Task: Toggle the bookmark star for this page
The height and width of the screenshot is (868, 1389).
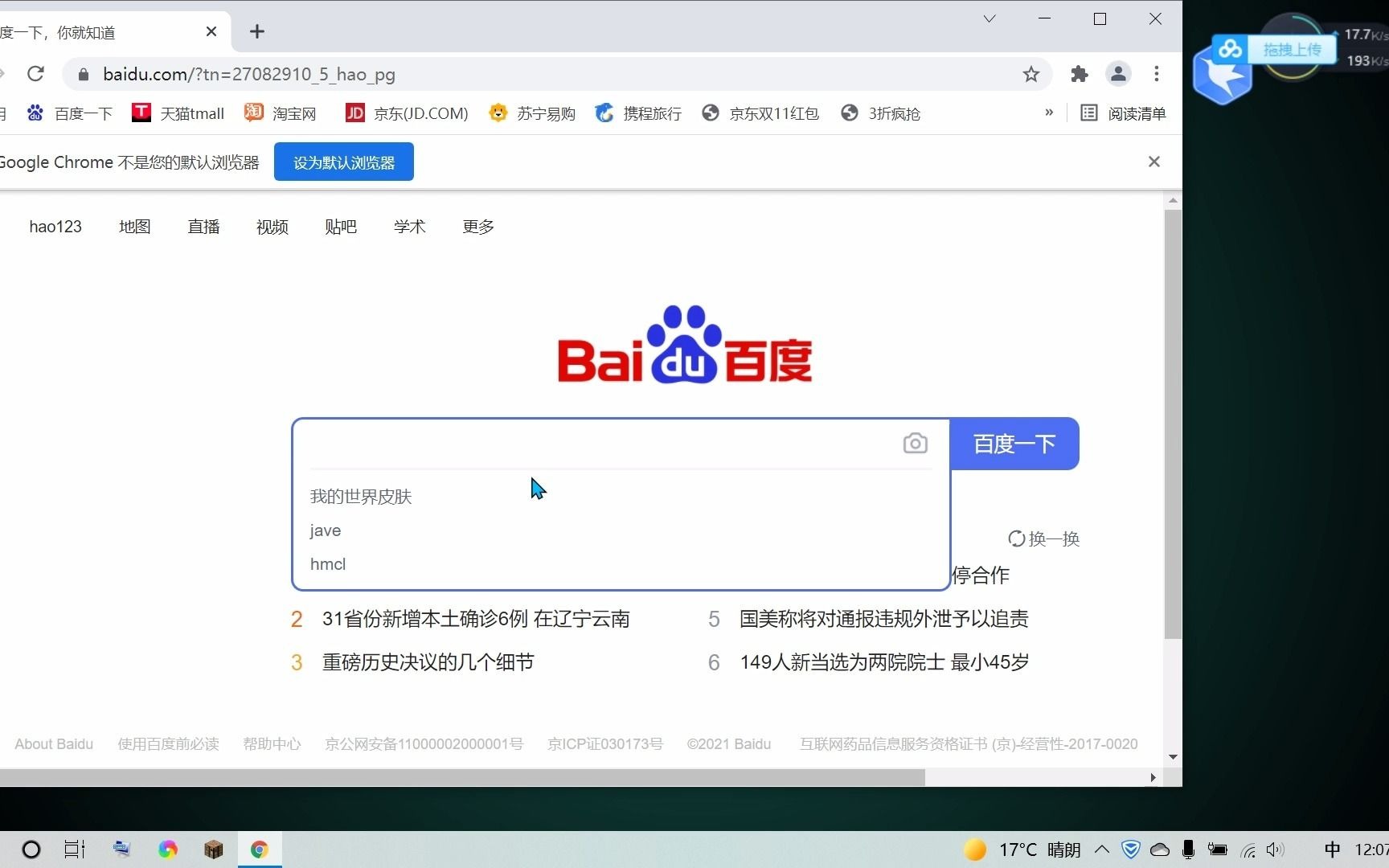Action: pos(1031,73)
